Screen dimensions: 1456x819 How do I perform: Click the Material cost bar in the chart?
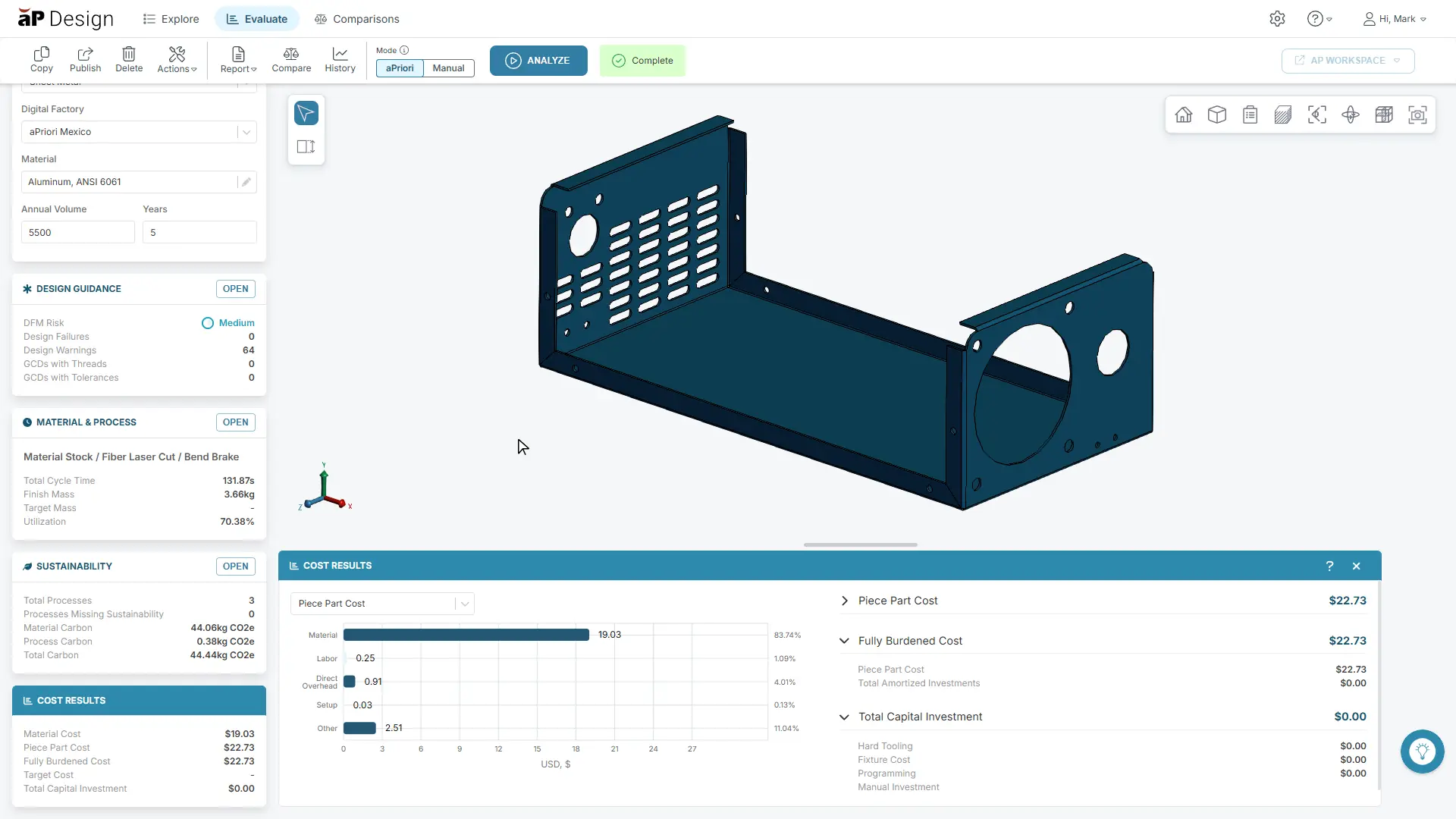(466, 635)
